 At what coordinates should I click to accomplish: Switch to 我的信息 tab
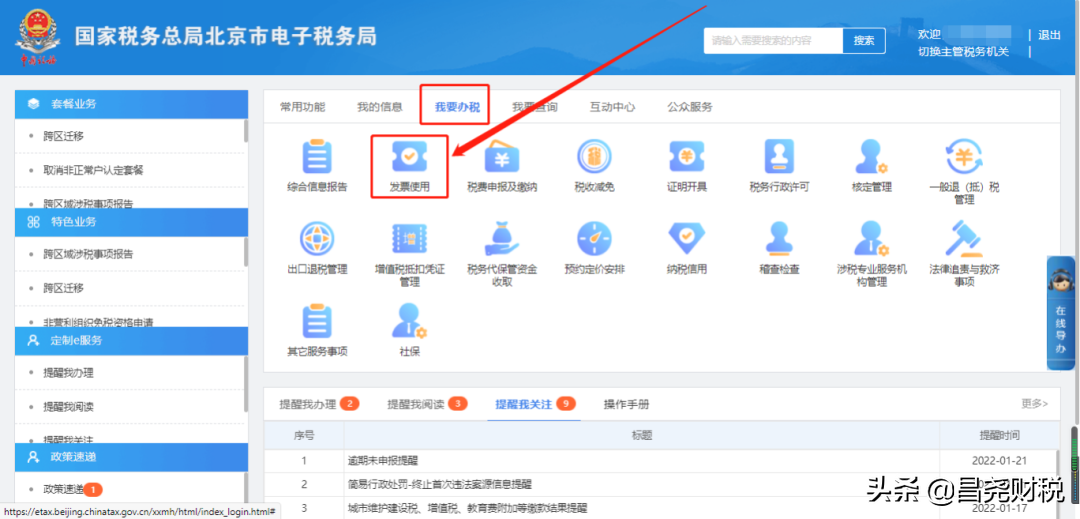tap(380, 107)
